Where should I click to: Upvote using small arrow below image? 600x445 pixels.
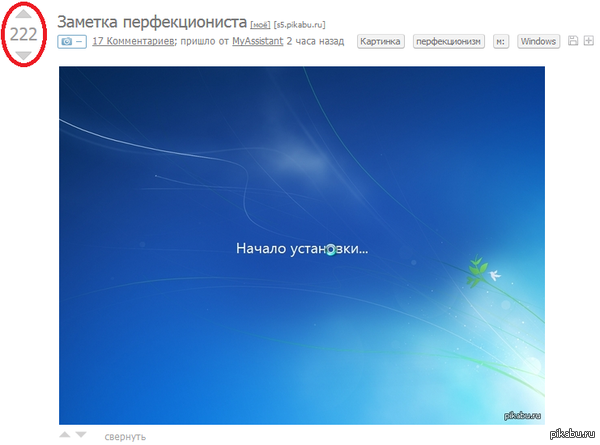(x=65, y=435)
